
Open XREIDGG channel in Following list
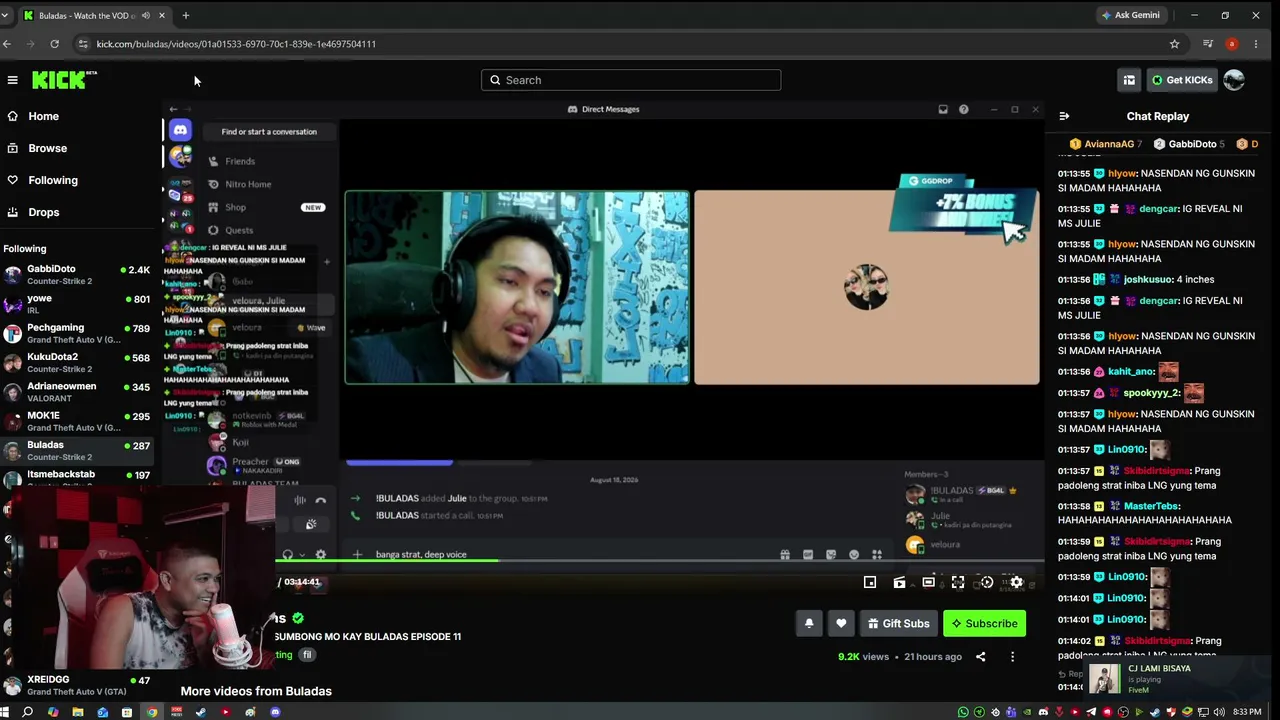coord(78,685)
